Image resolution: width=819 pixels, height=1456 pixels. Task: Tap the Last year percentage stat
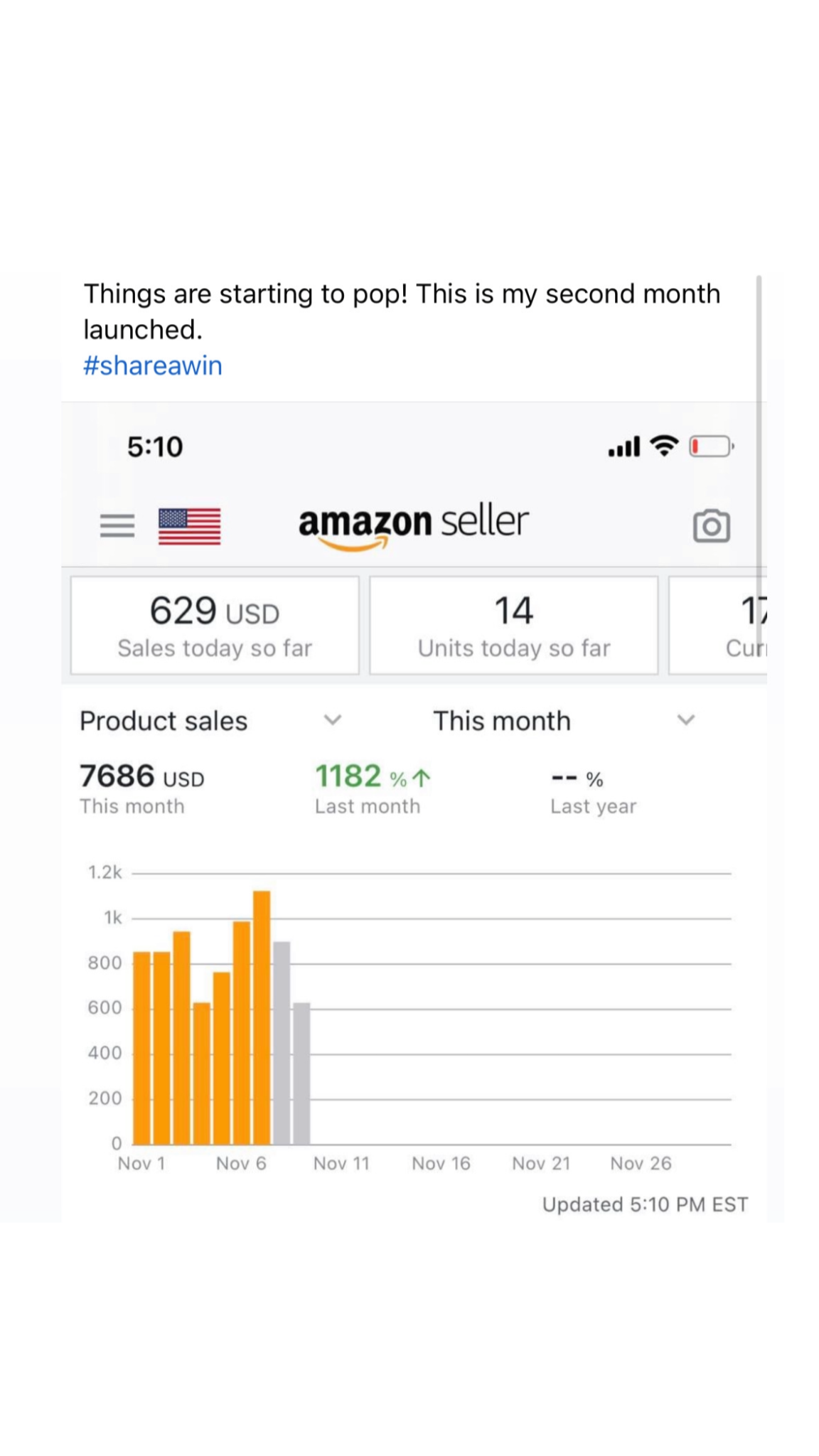tap(593, 791)
